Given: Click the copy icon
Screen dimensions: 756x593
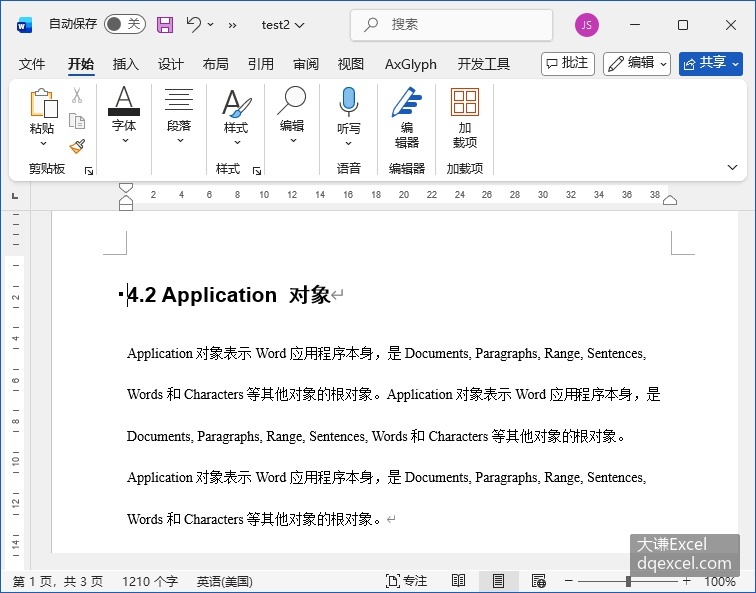Looking at the screenshot, I should pyautogui.click(x=77, y=121).
